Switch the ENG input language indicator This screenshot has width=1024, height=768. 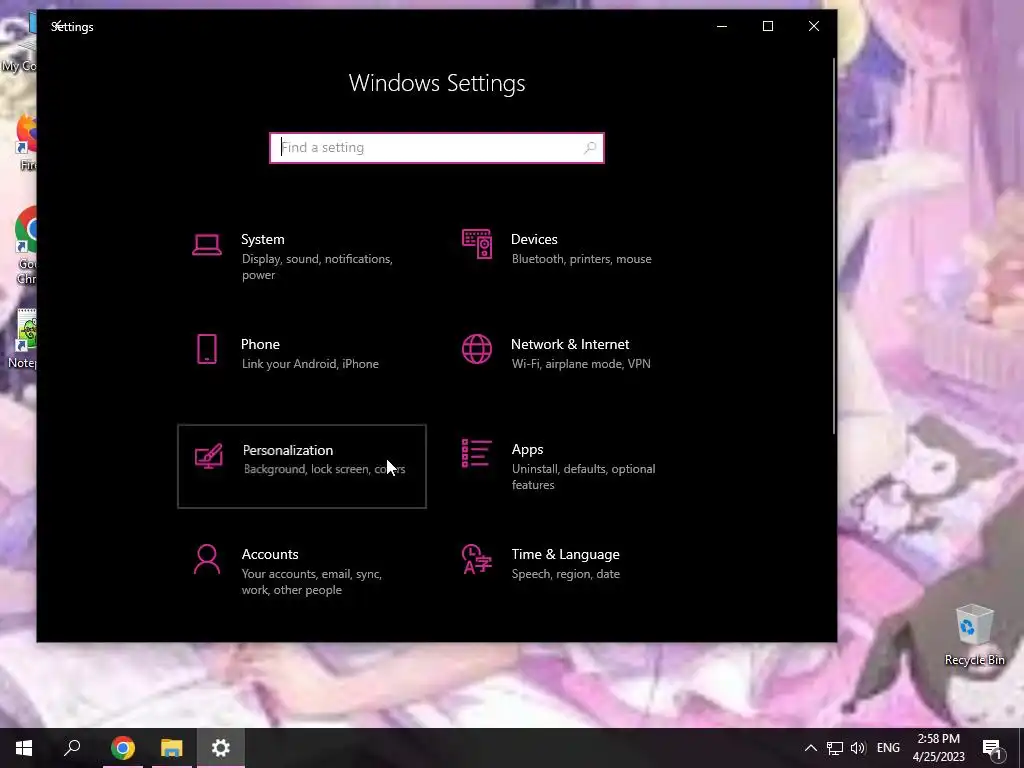point(888,748)
